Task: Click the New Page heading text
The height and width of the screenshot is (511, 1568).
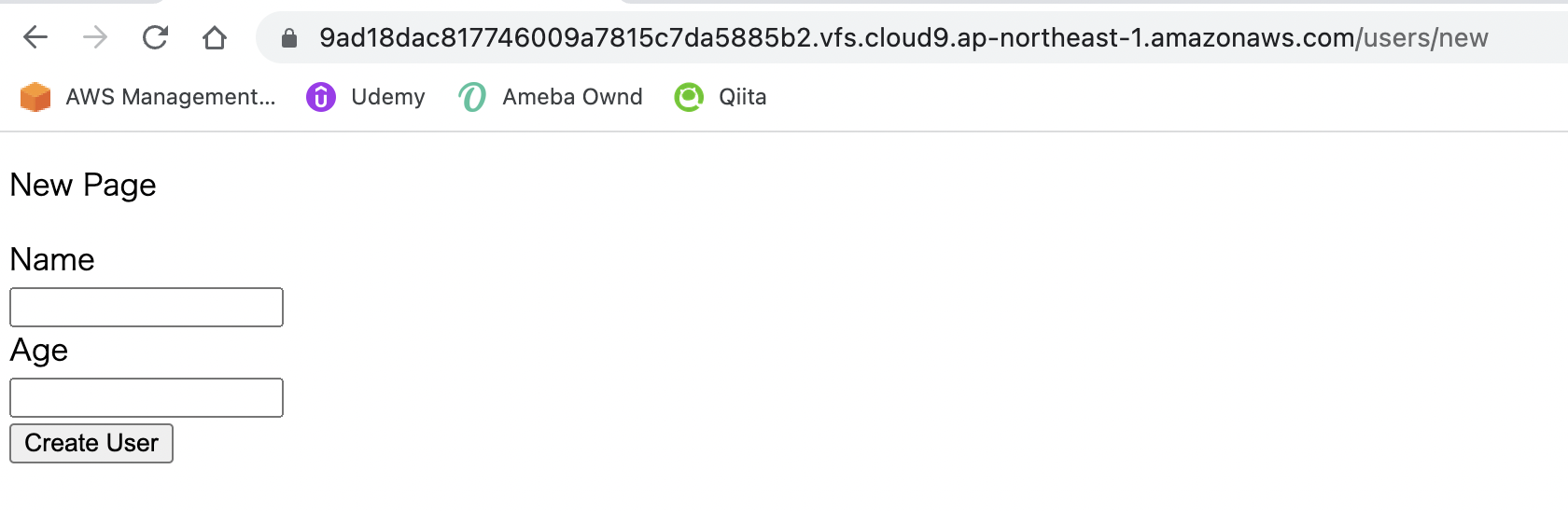Action: (x=83, y=186)
